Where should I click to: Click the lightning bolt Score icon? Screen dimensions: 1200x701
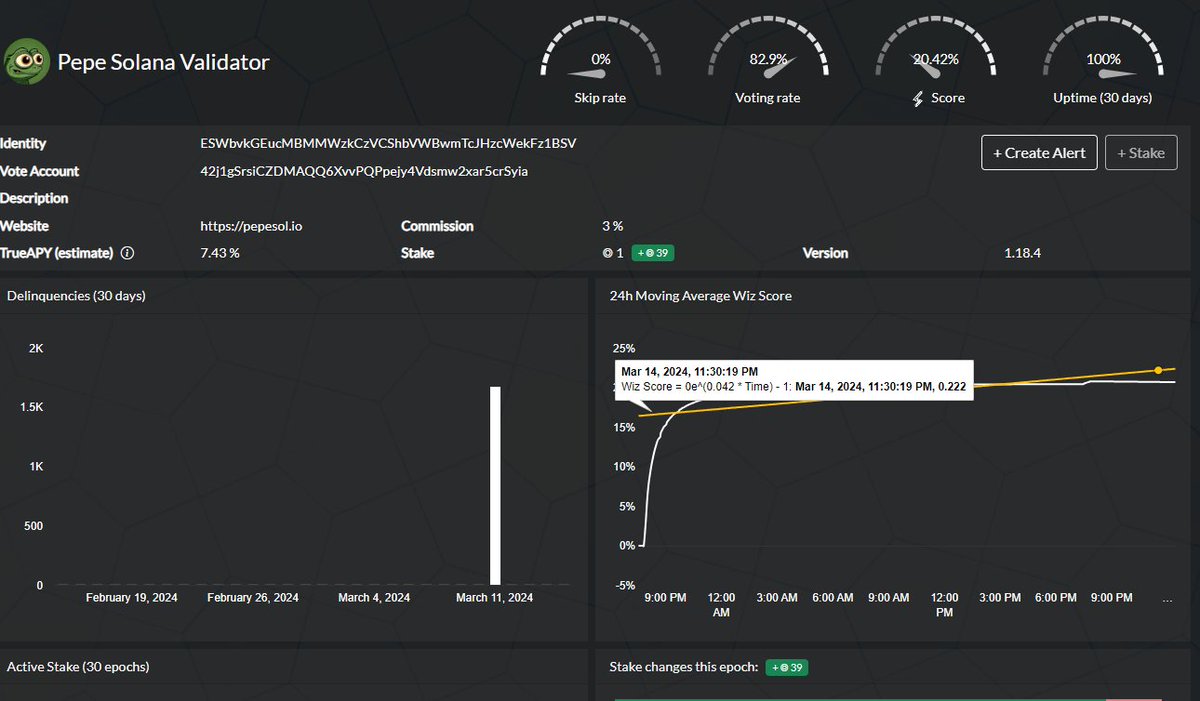pyautogui.click(x=918, y=98)
